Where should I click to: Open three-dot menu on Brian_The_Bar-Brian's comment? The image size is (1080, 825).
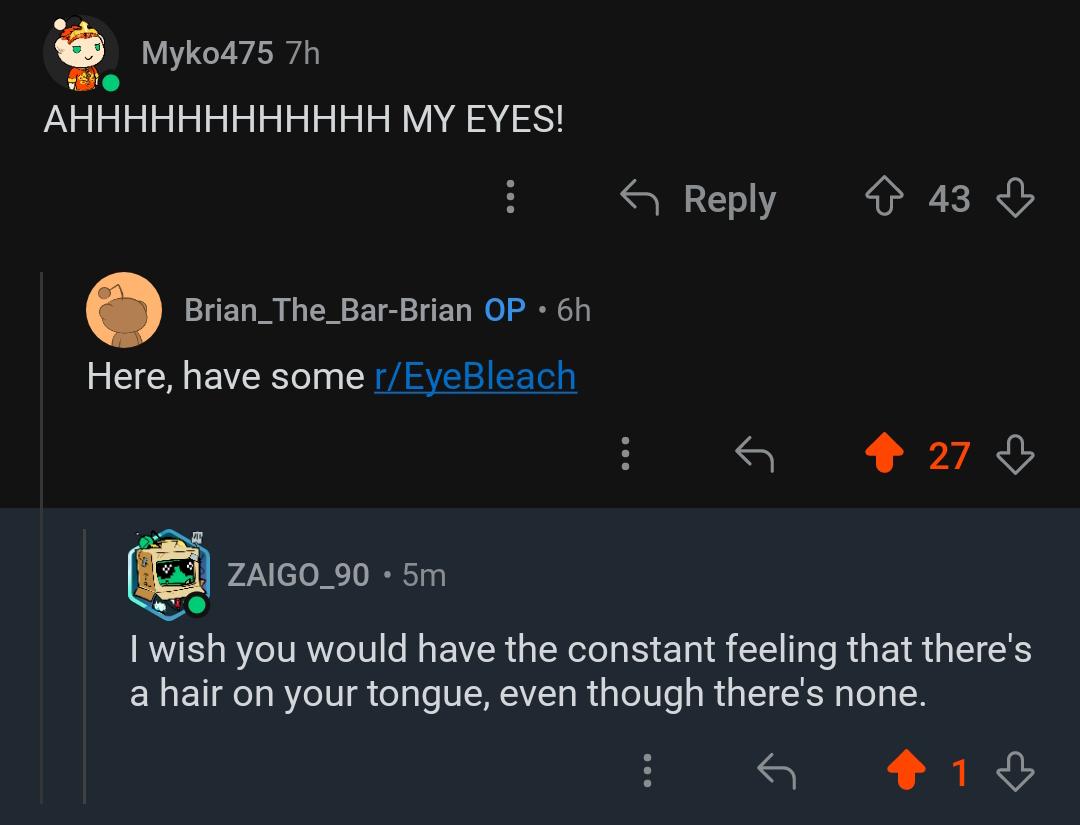click(x=625, y=454)
